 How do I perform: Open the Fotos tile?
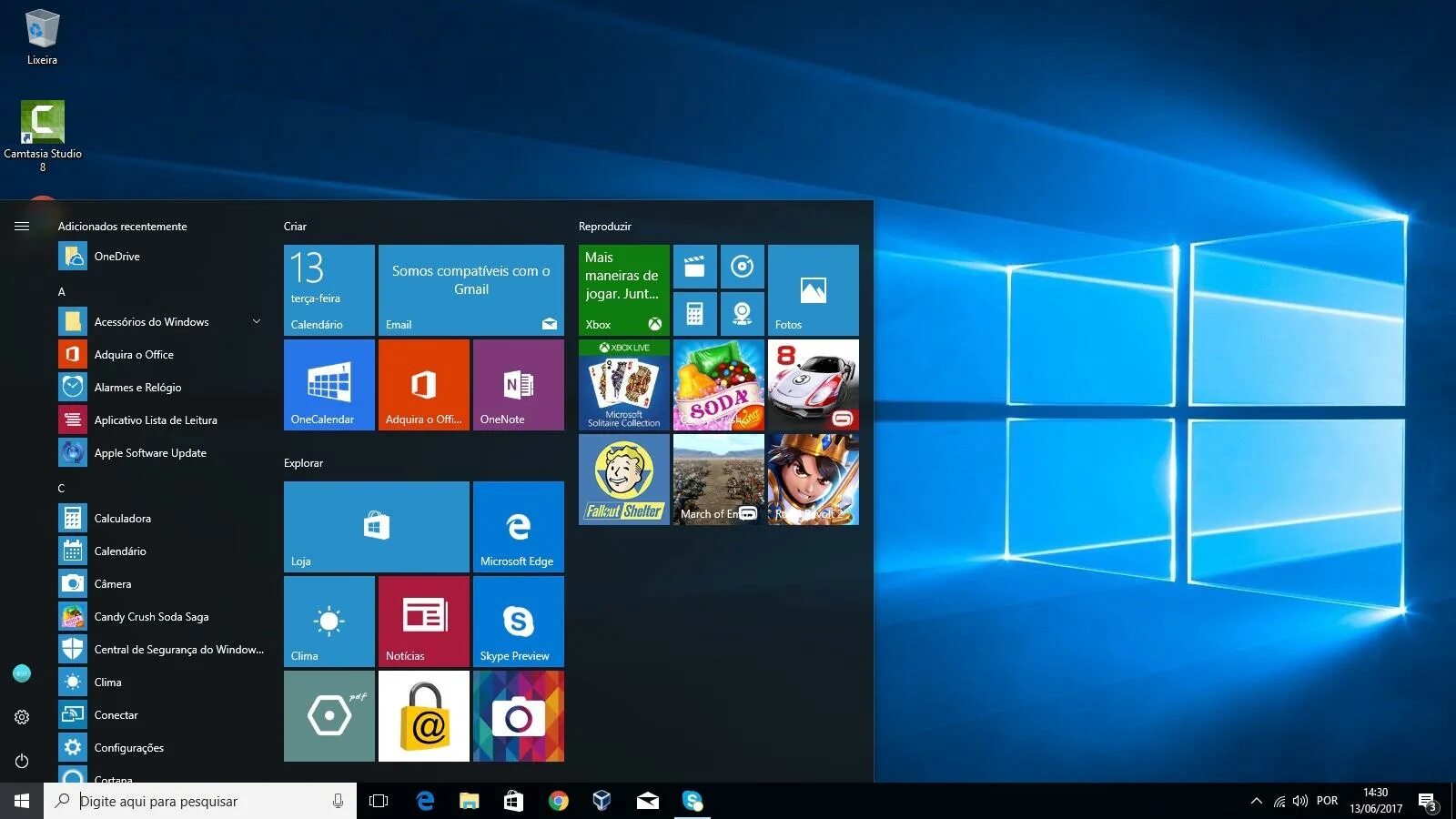pos(813,289)
